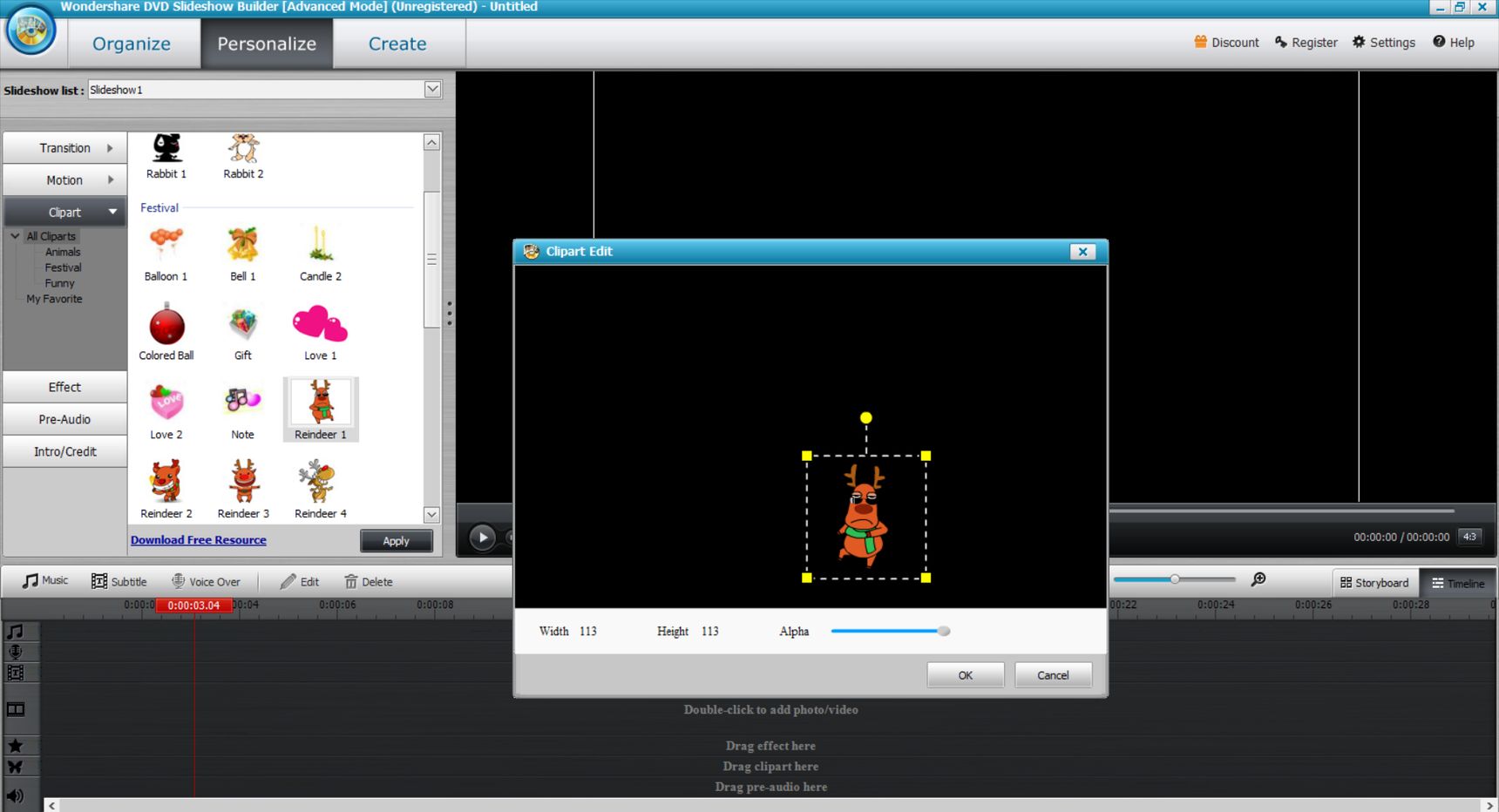
Task: Confirm Clipart Edit with OK
Action: 966,675
